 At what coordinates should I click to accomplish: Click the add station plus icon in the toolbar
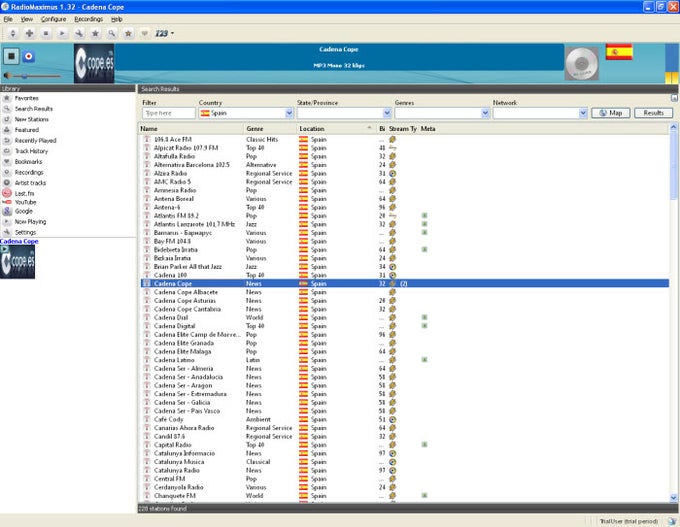(29, 33)
